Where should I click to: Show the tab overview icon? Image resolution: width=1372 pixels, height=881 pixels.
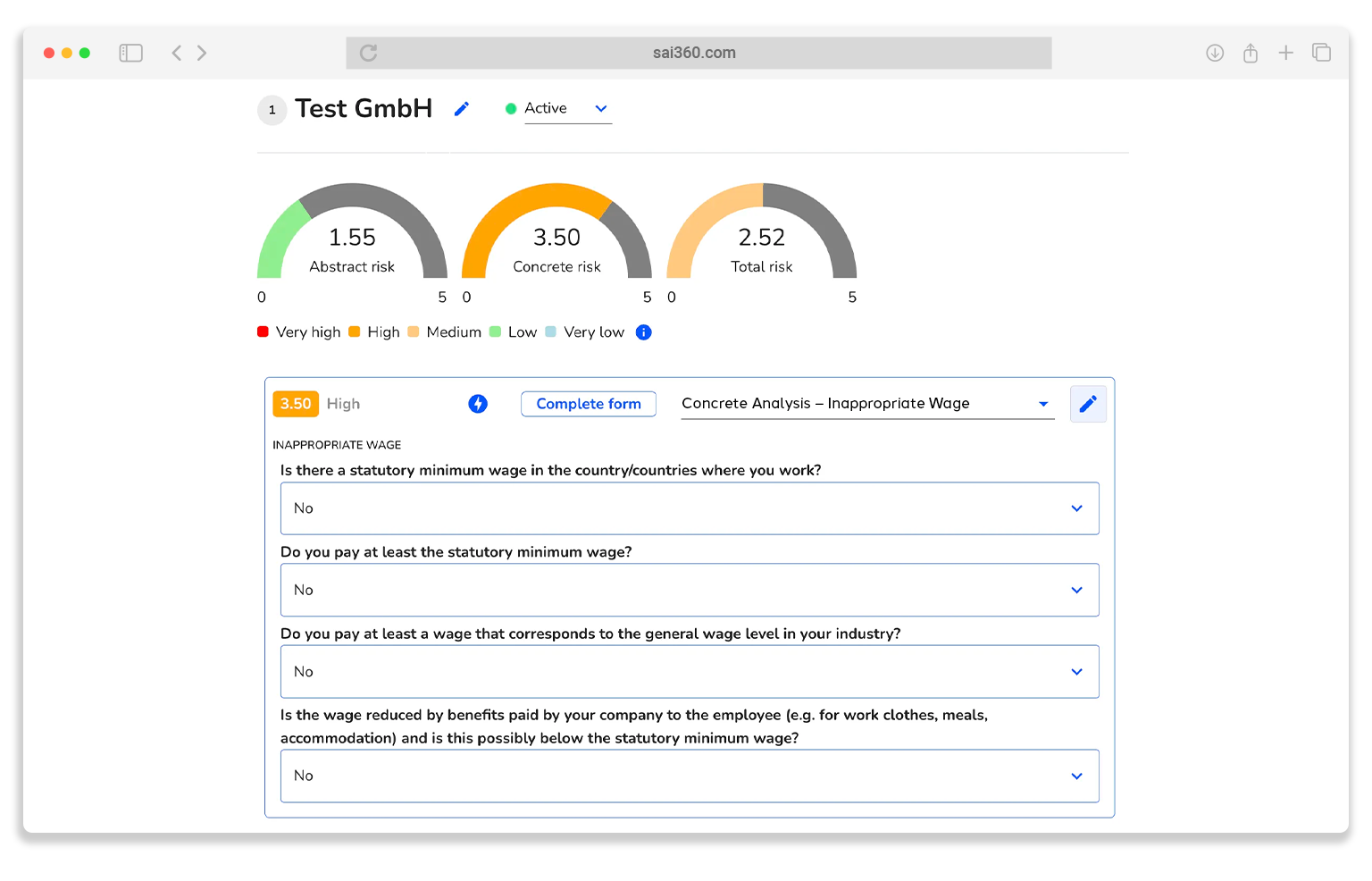coord(1321,53)
